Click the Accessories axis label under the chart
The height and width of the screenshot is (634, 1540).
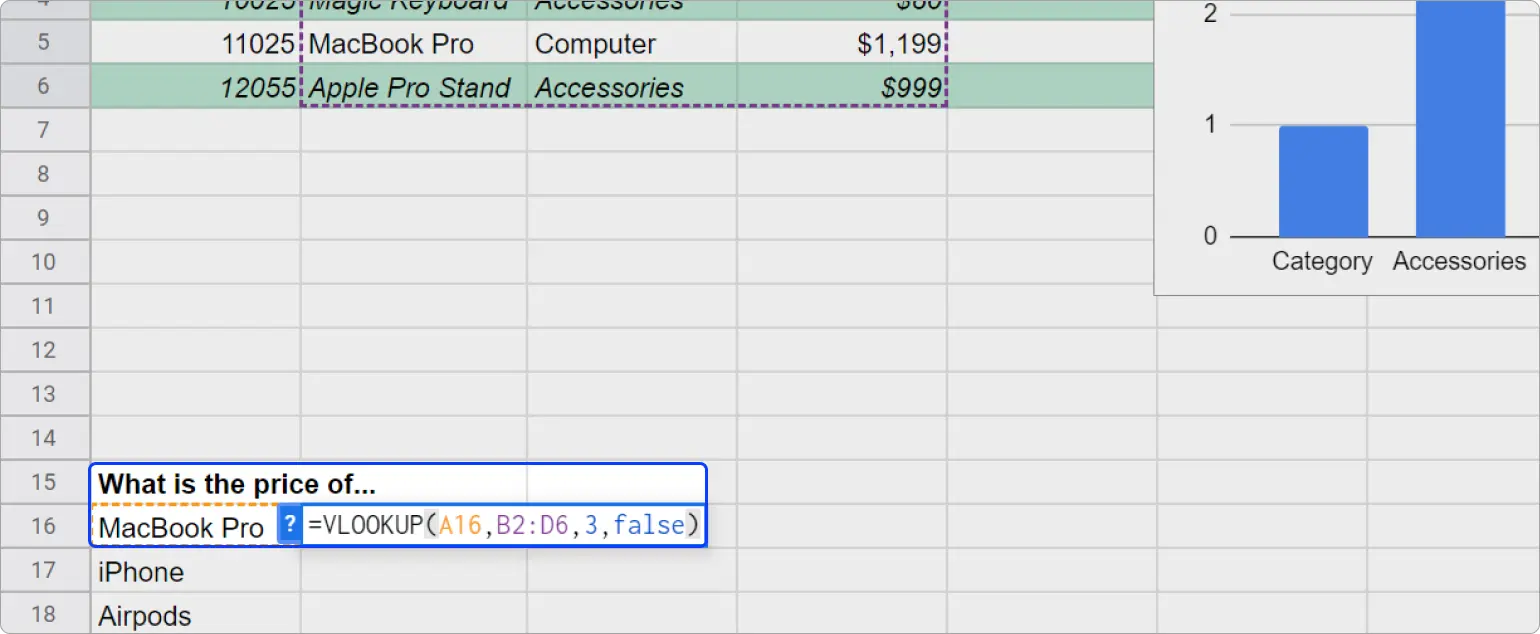pyautogui.click(x=1459, y=261)
